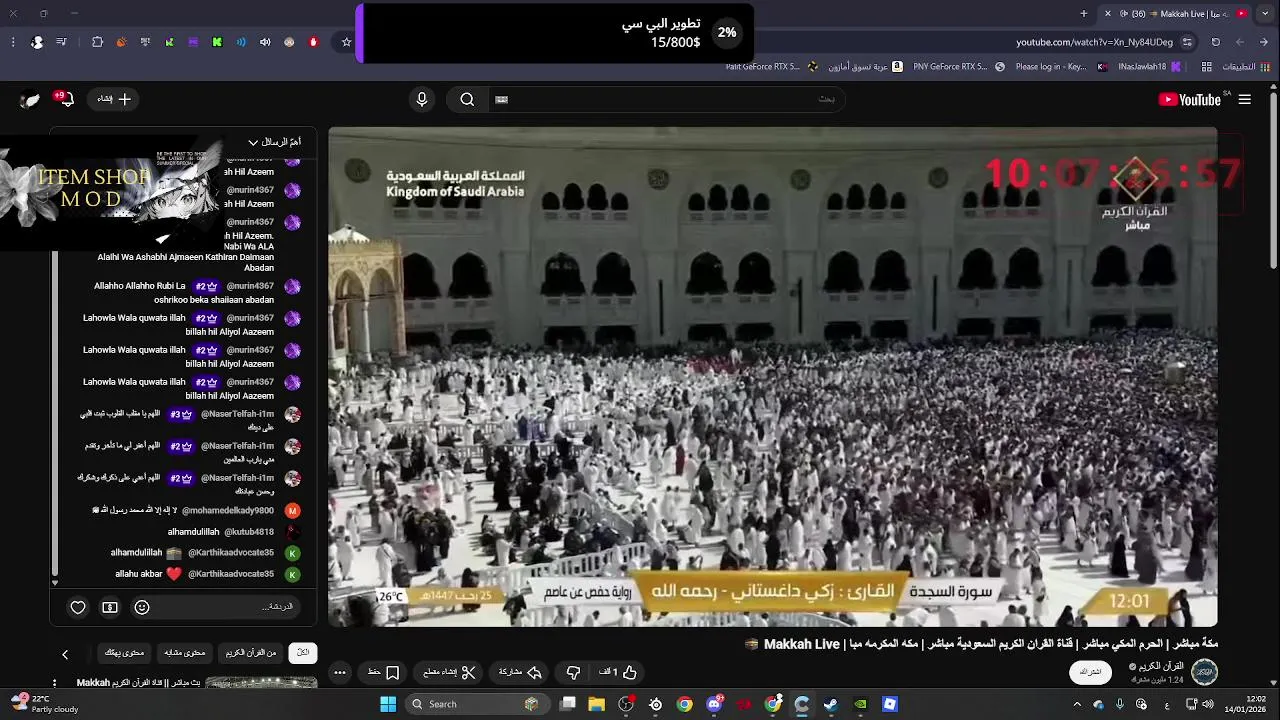Open a new browser tab

click(1084, 13)
